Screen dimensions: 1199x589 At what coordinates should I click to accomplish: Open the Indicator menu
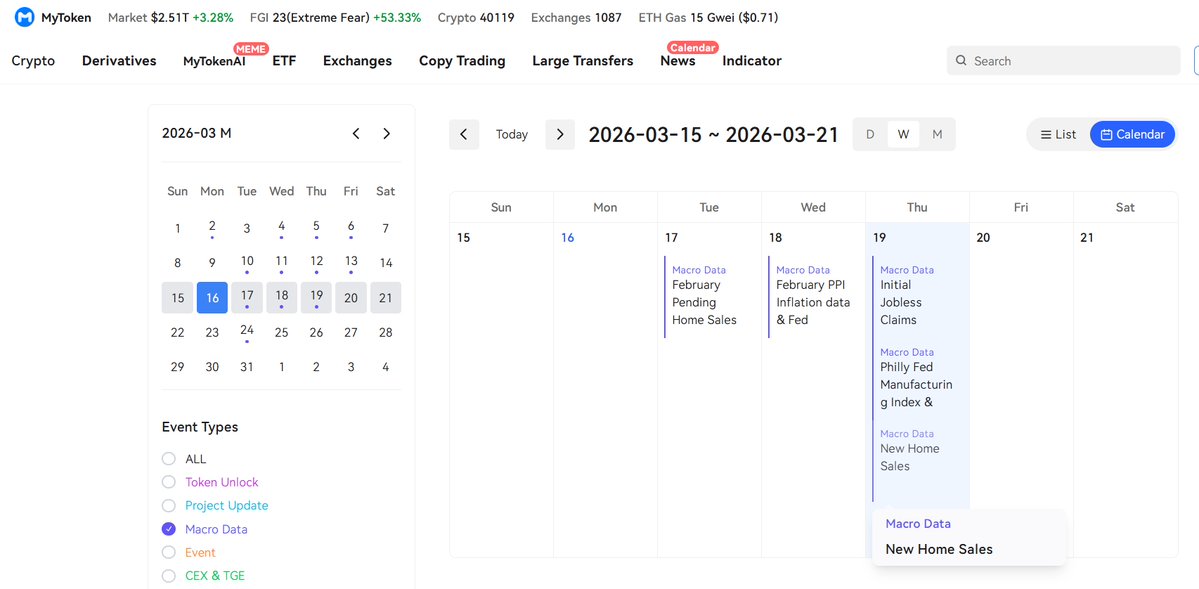point(752,60)
